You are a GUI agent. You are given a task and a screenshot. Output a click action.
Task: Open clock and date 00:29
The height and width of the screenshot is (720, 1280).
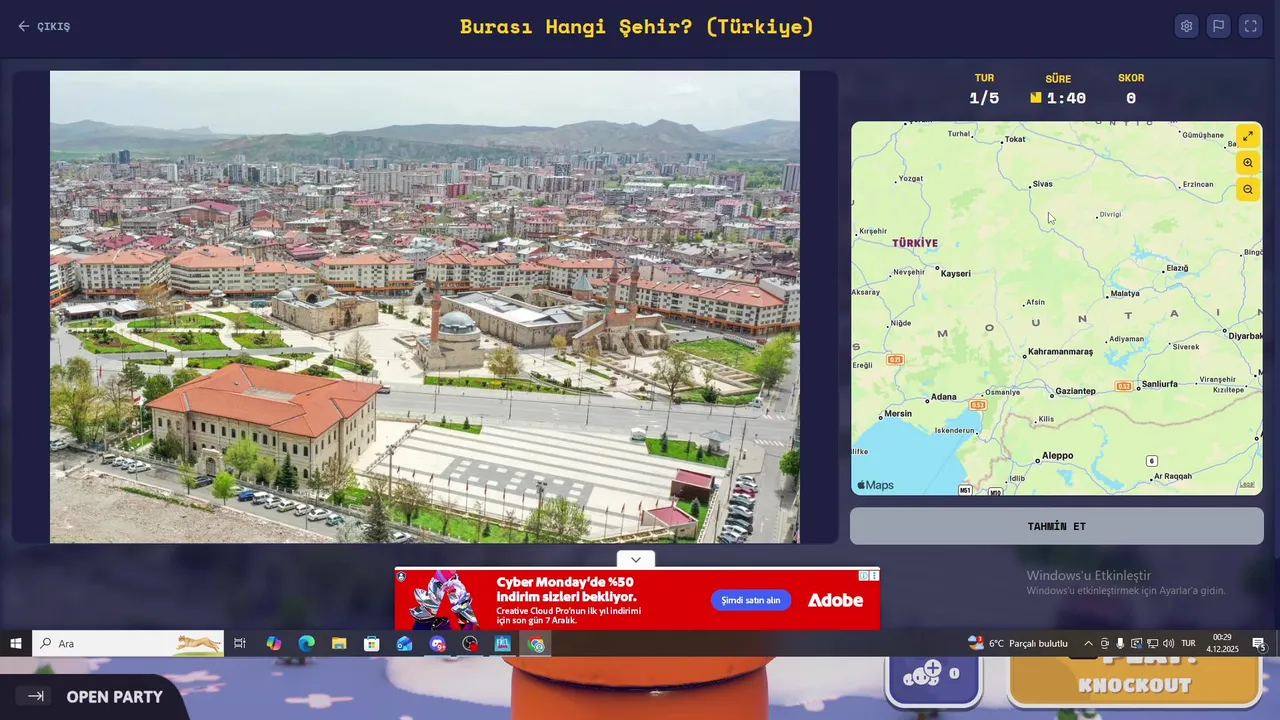(x=1222, y=643)
